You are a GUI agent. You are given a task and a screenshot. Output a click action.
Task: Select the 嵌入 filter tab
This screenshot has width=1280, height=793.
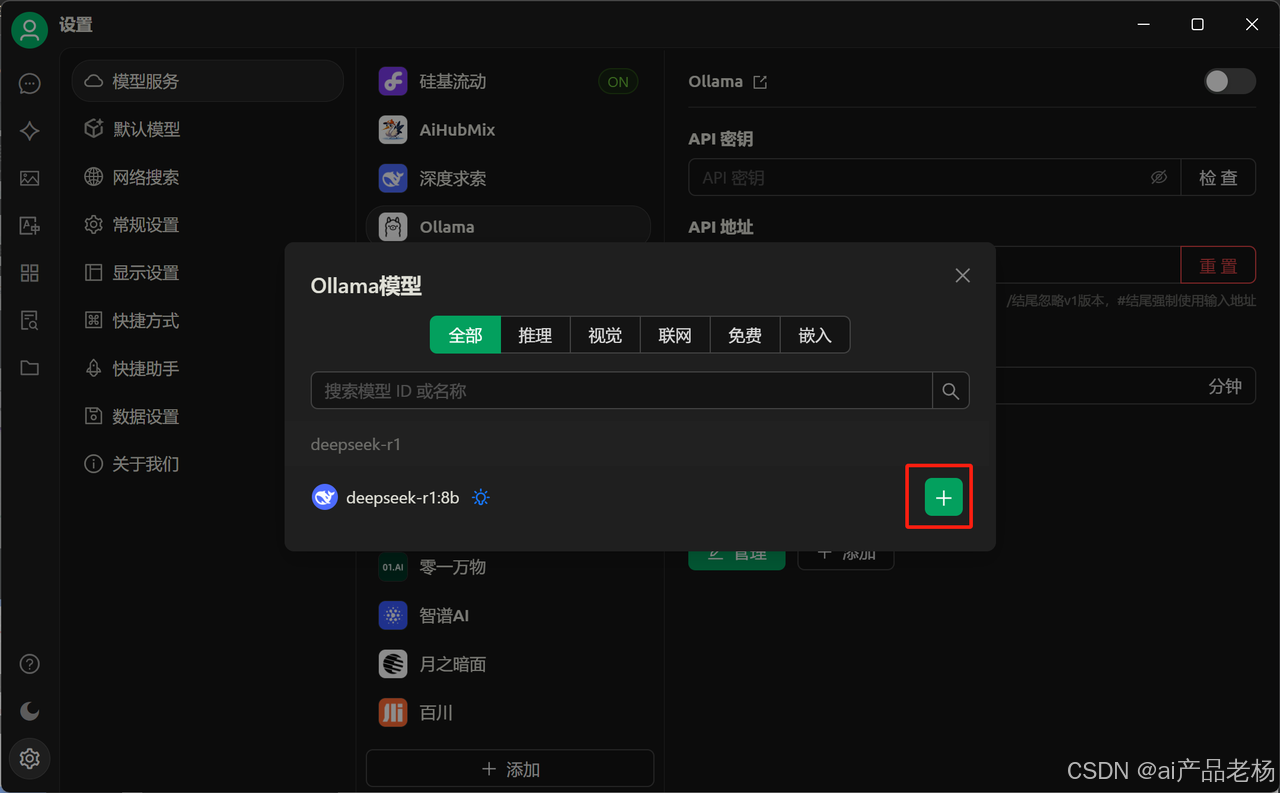point(815,335)
